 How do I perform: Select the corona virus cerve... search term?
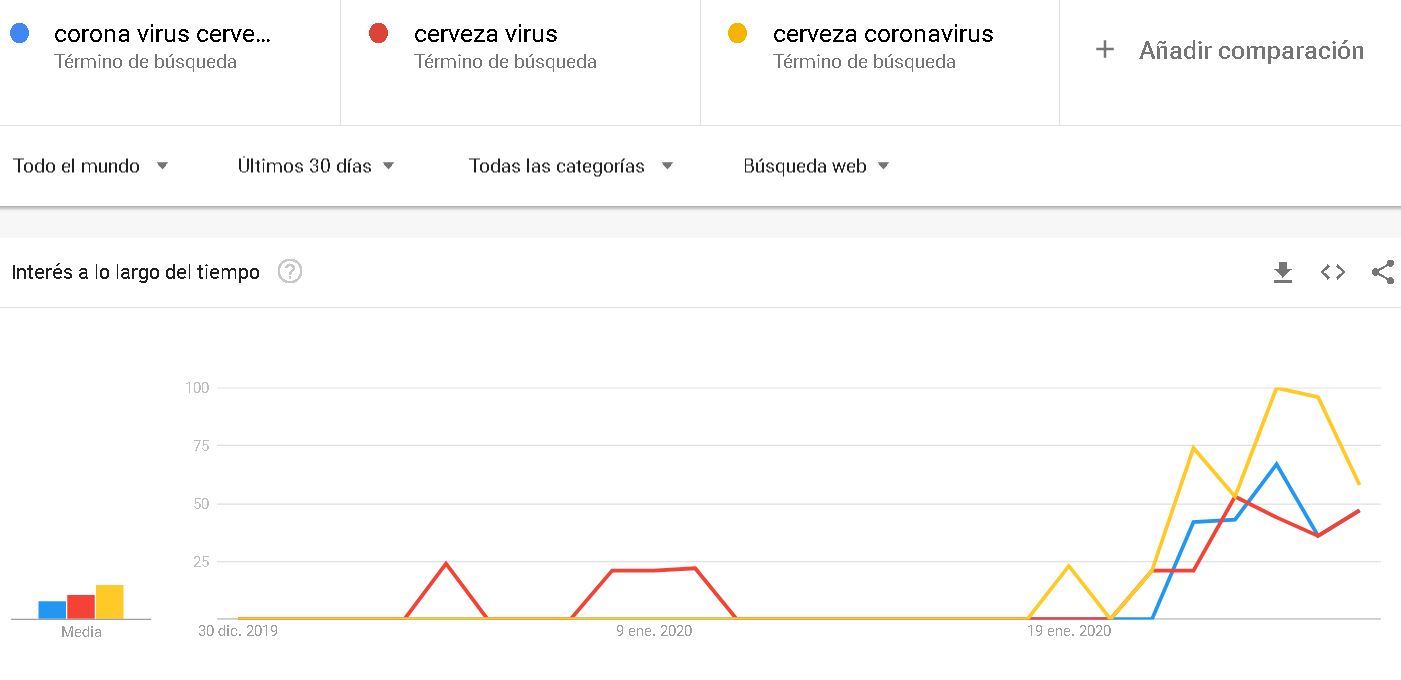coord(162,34)
